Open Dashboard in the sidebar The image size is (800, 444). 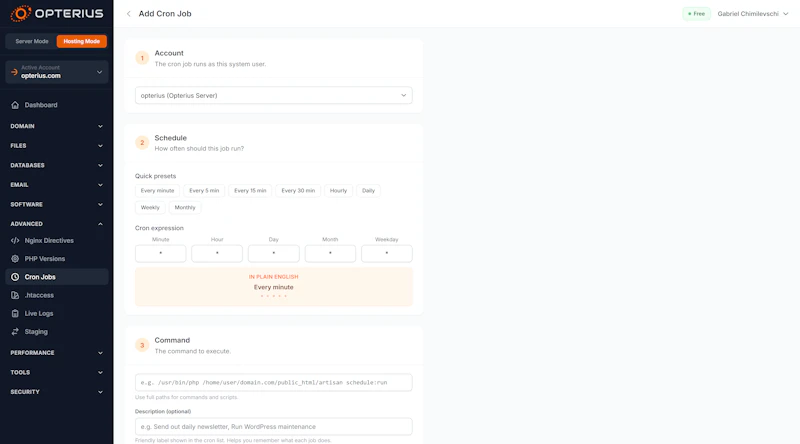57,105
